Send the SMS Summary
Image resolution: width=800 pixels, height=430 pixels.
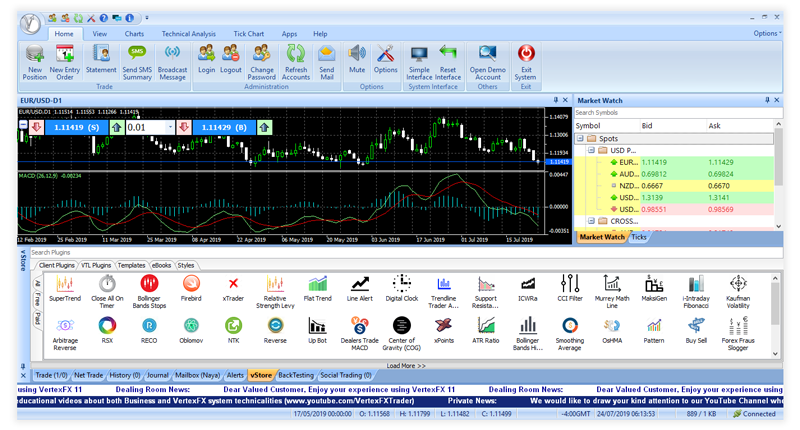pyautogui.click(x=137, y=62)
